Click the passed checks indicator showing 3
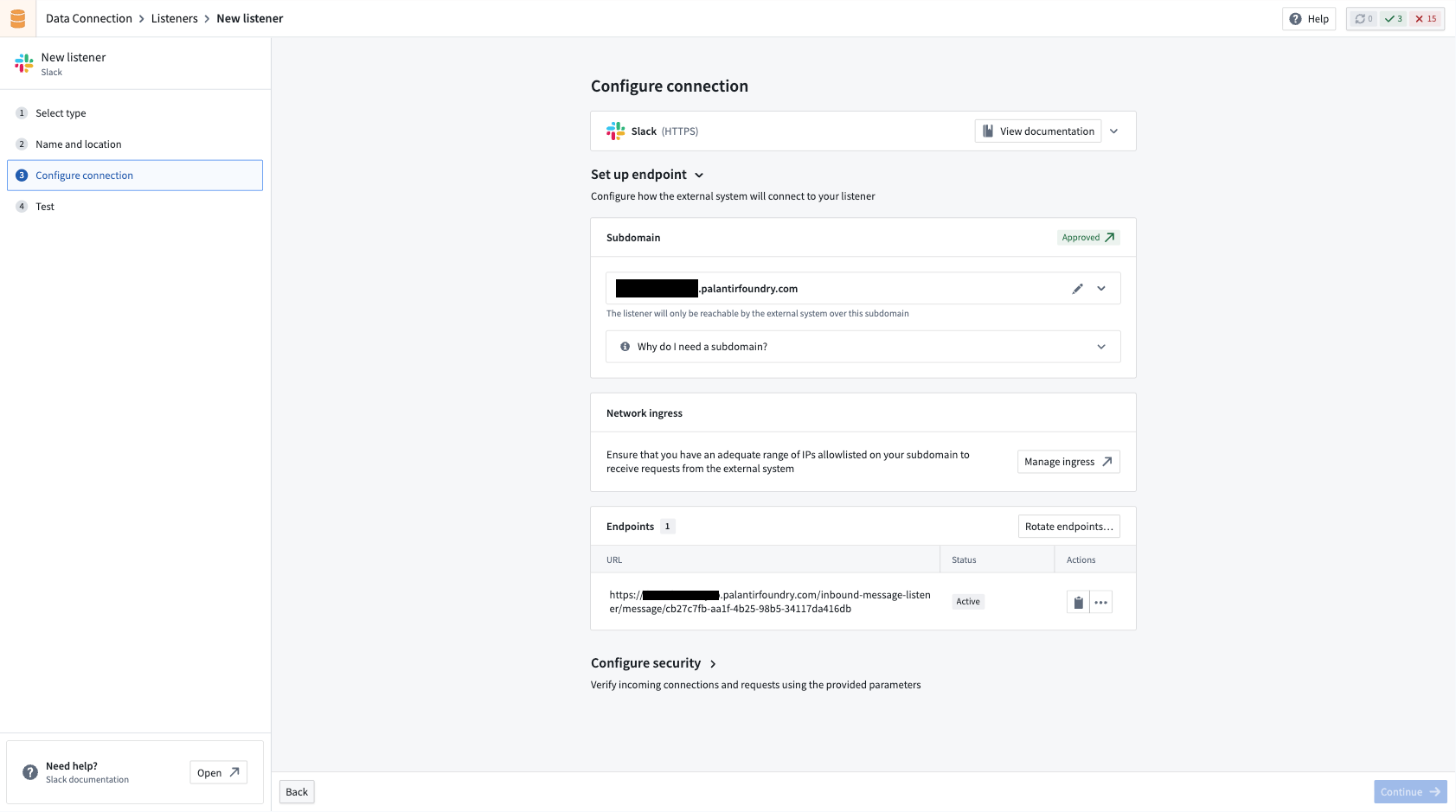The image size is (1456, 812). tap(1393, 18)
